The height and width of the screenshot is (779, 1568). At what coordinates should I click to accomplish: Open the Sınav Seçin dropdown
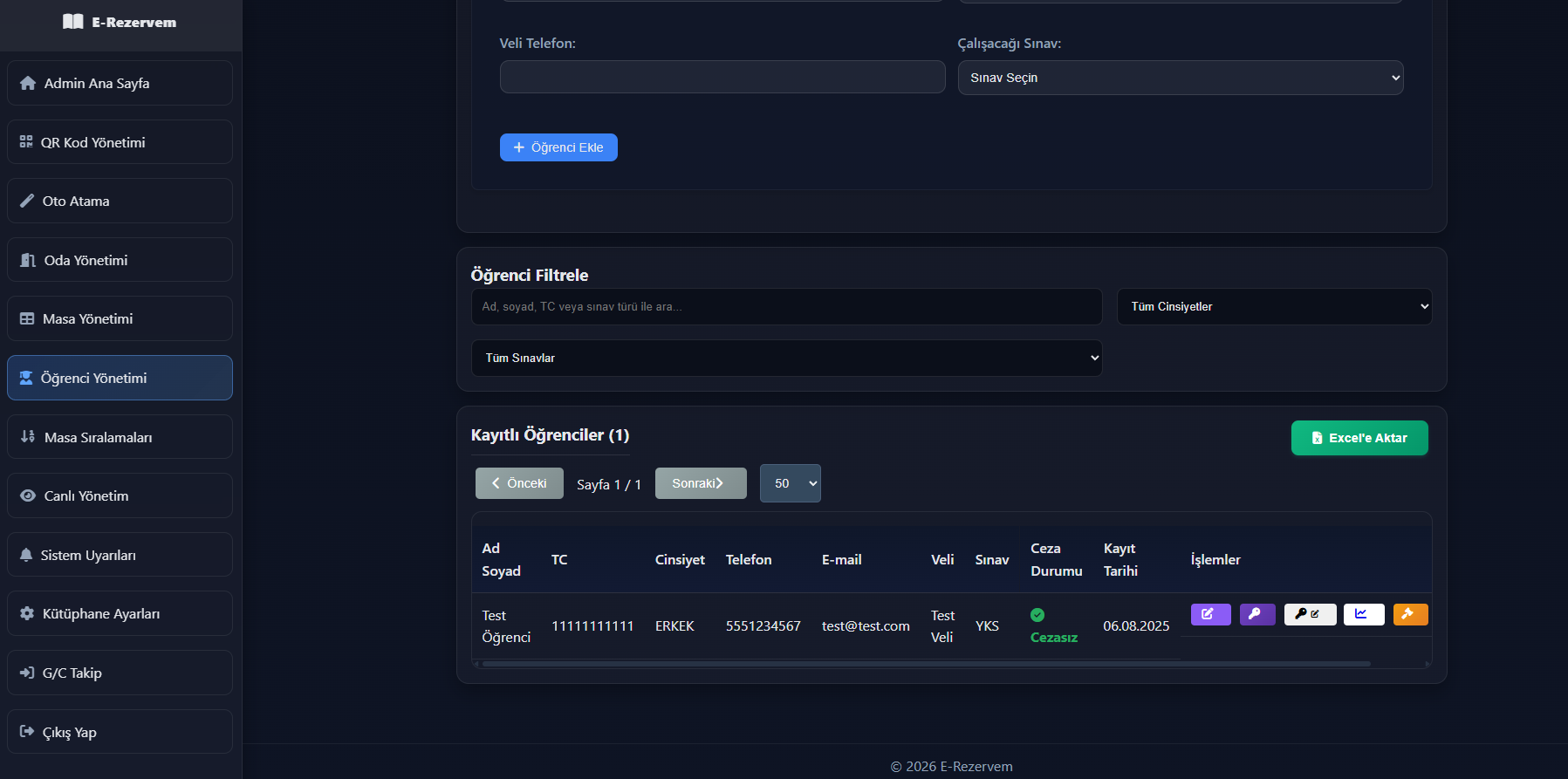click(1181, 78)
